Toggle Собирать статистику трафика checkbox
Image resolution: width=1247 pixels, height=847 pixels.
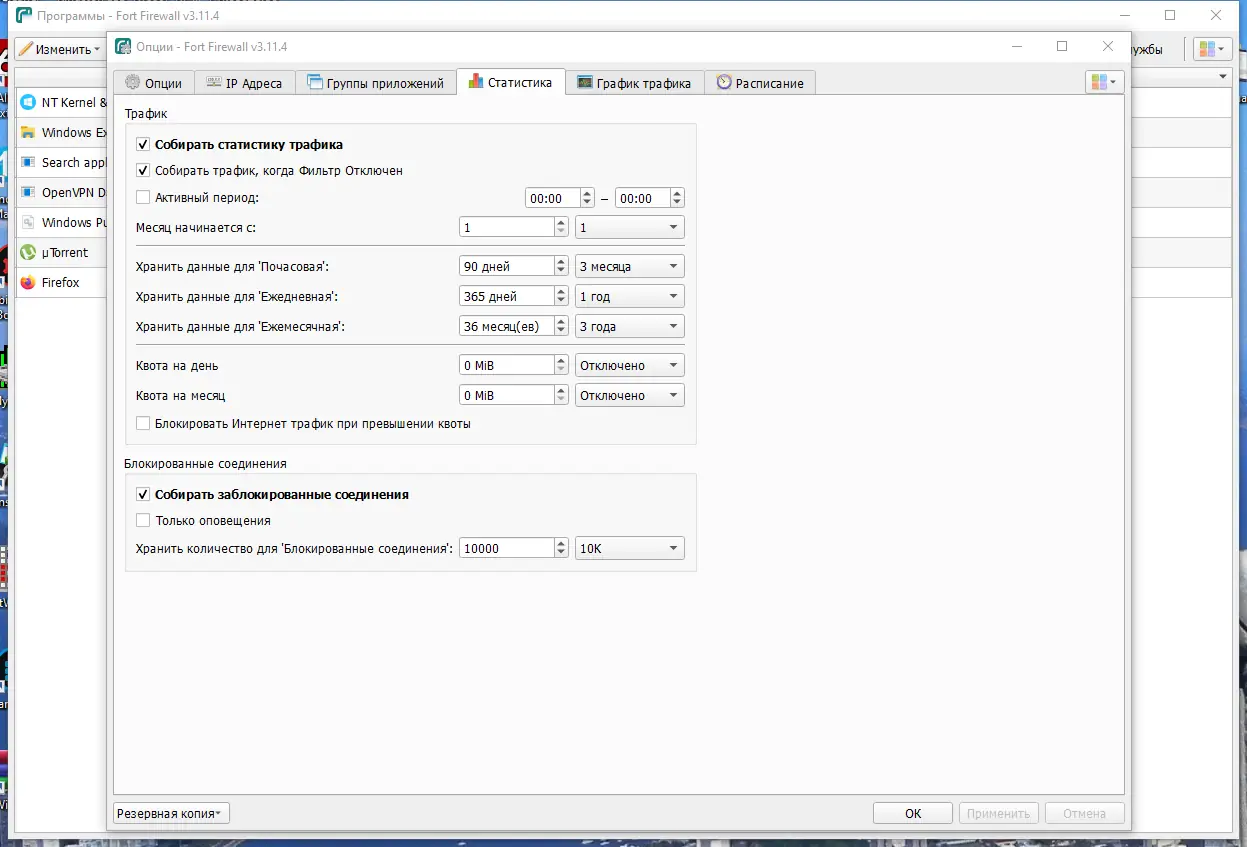[143, 145]
